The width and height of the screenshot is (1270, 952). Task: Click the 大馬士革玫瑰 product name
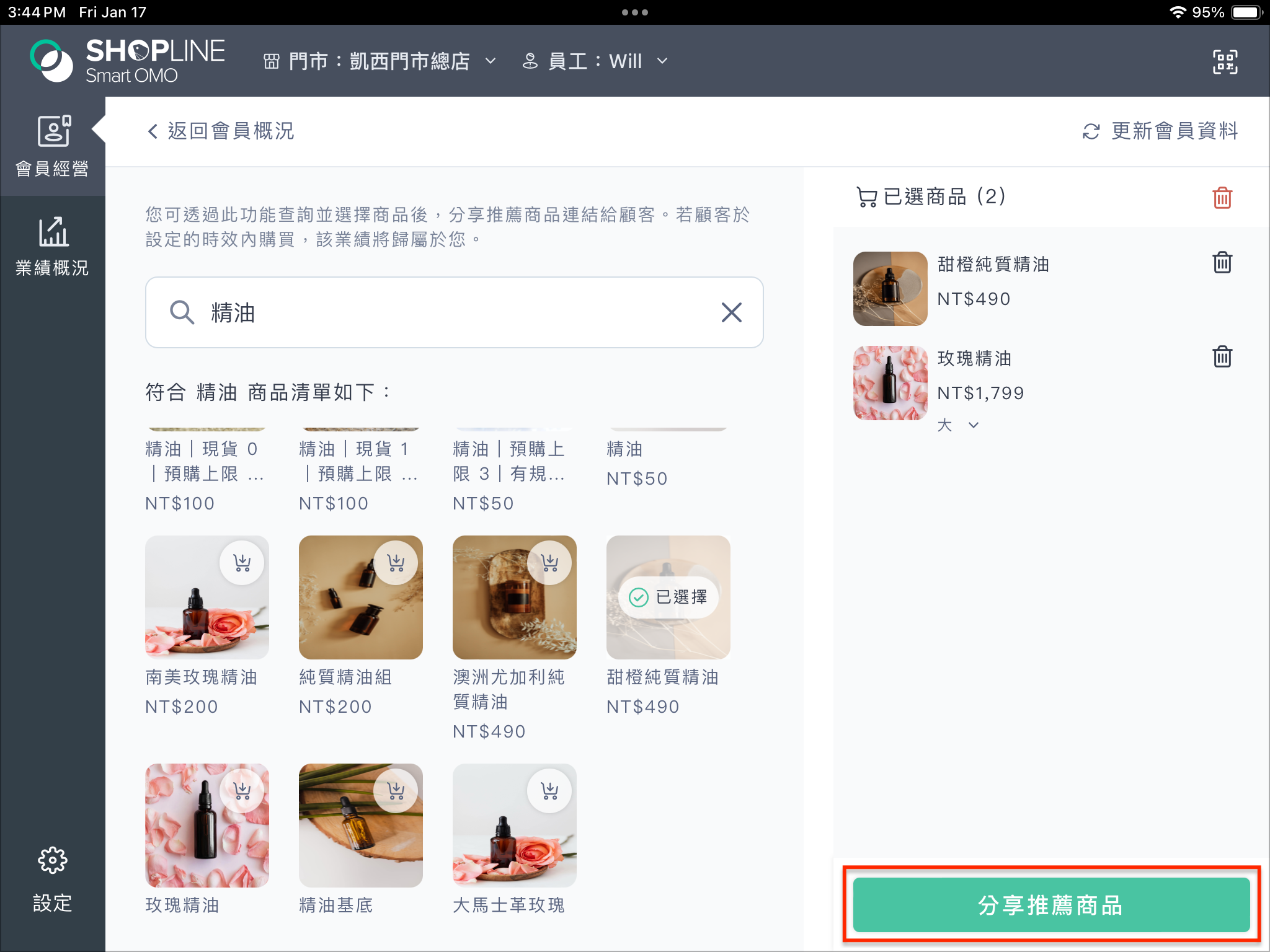point(509,905)
